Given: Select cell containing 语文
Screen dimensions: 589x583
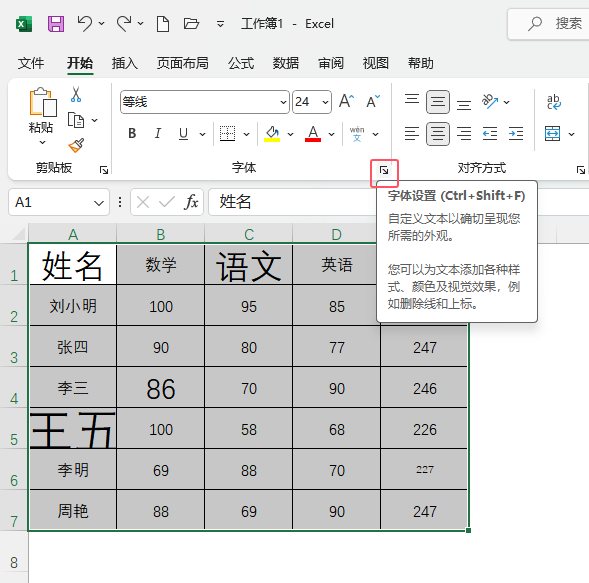Looking at the screenshot, I should pos(248,265).
